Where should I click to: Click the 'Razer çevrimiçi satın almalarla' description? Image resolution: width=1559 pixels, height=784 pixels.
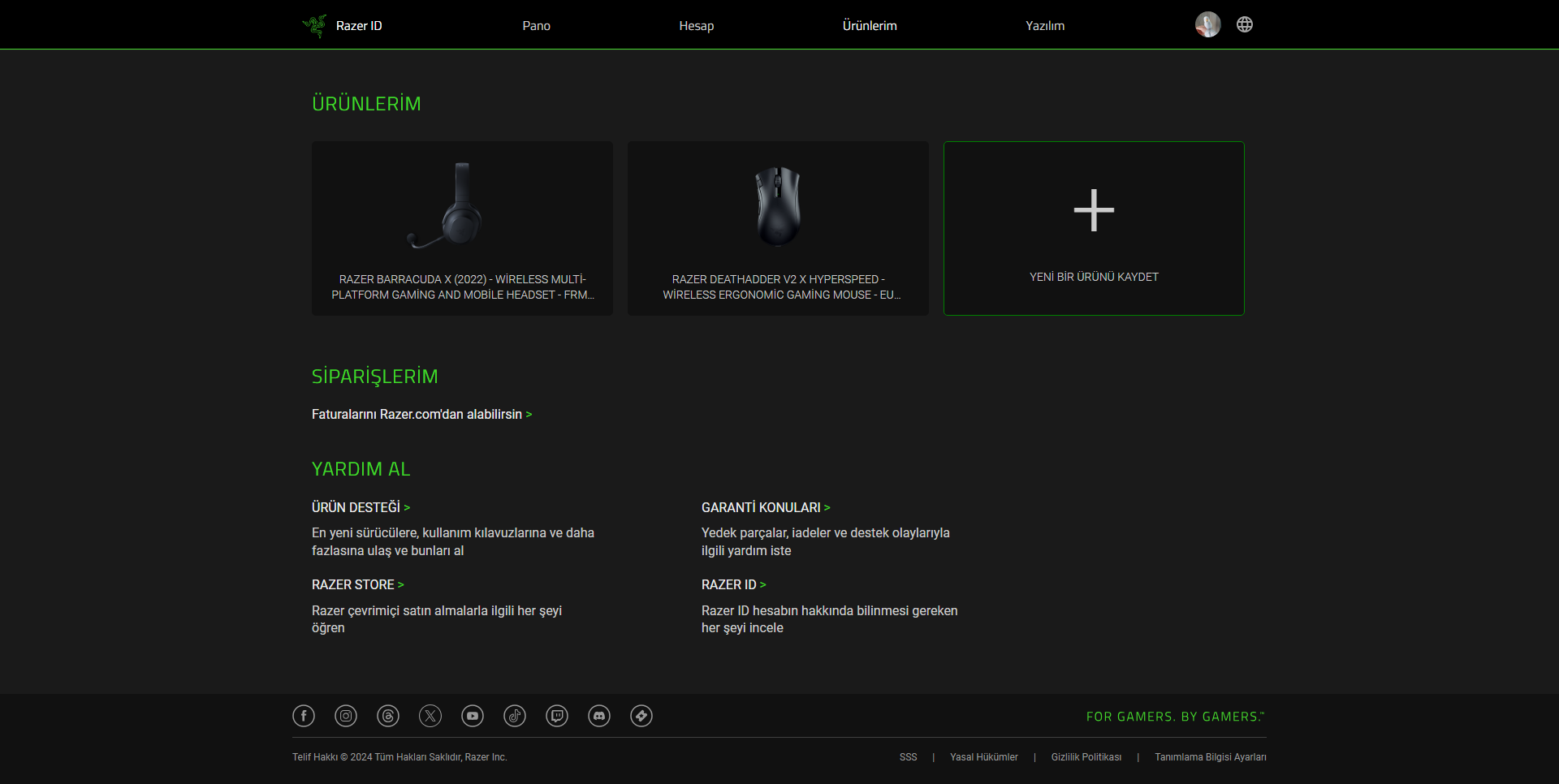[x=437, y=619]
